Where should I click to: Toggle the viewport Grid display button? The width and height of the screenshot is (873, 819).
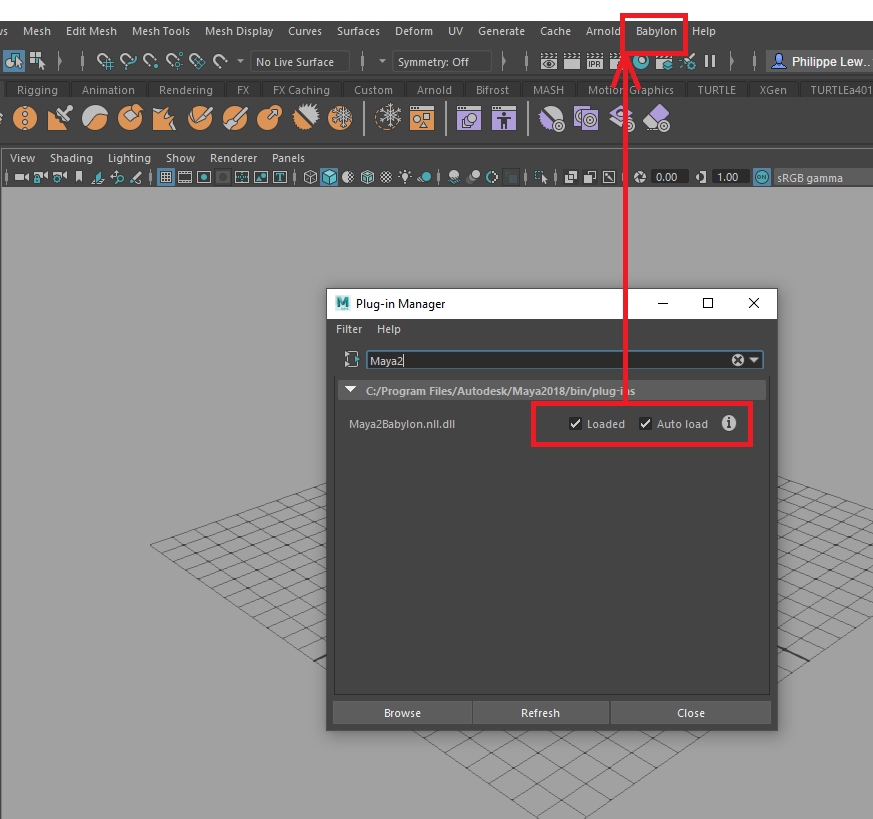(165, 178)
